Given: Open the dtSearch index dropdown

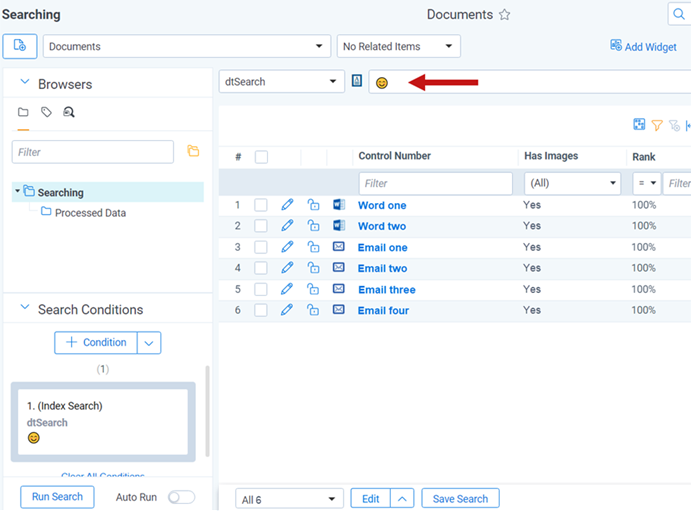Looking at the screenshot, I should point(282,81).
